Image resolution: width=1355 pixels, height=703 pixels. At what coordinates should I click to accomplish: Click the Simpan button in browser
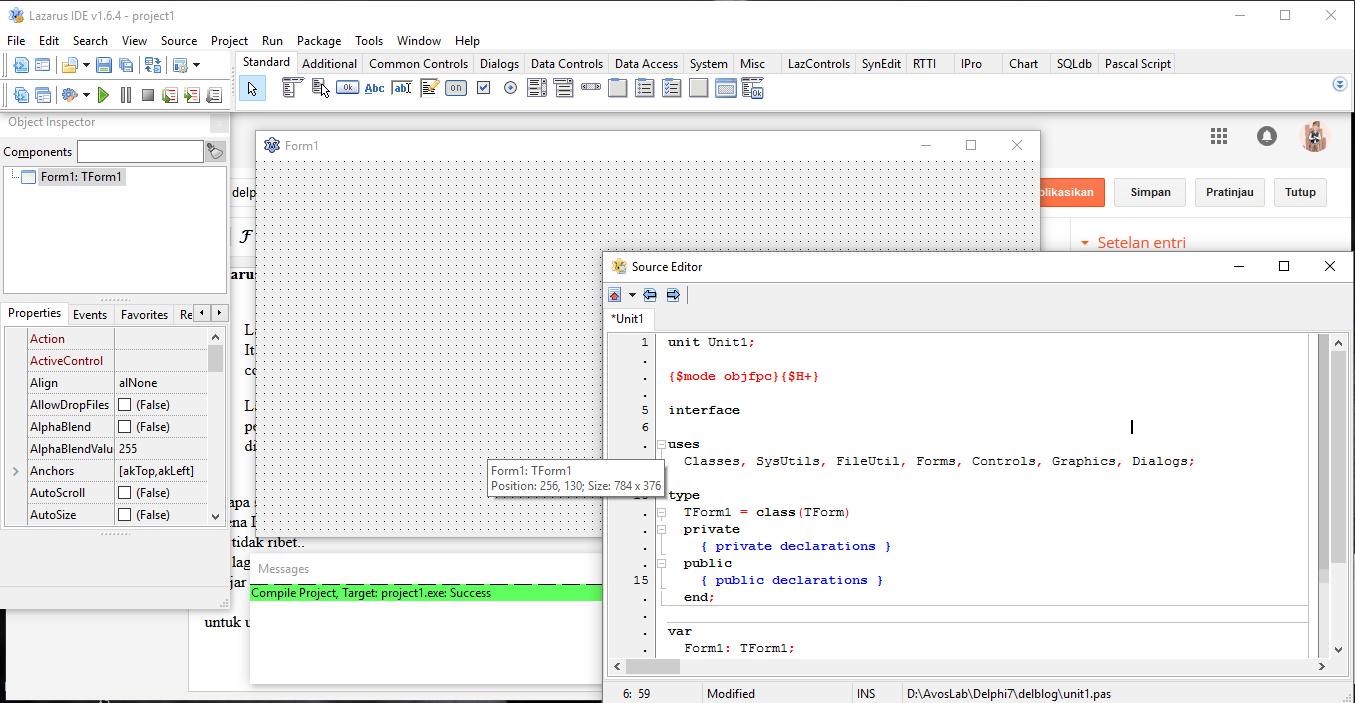click(1150, 193)
